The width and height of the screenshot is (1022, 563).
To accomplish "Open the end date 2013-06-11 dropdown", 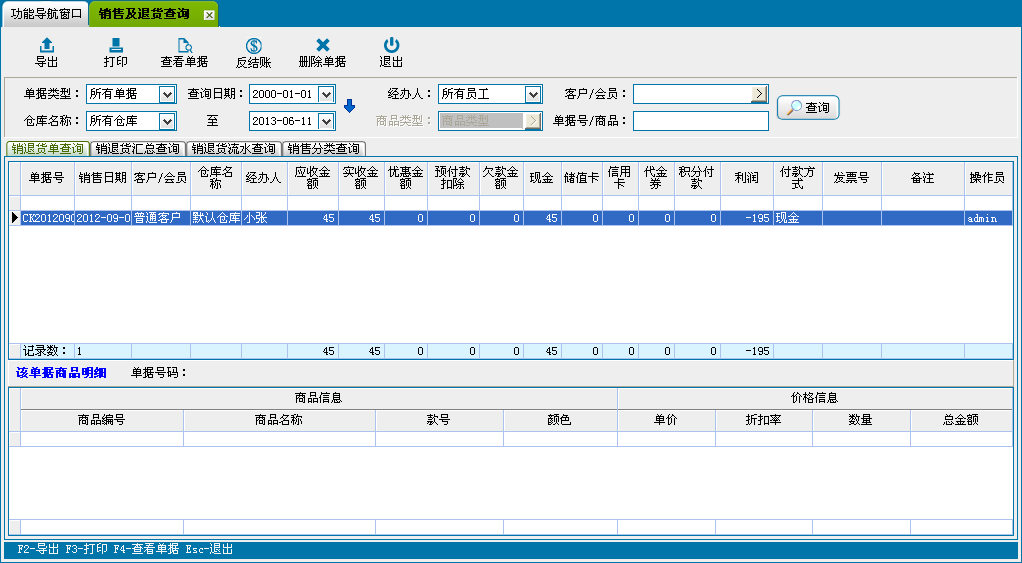I will pos(326,121).
